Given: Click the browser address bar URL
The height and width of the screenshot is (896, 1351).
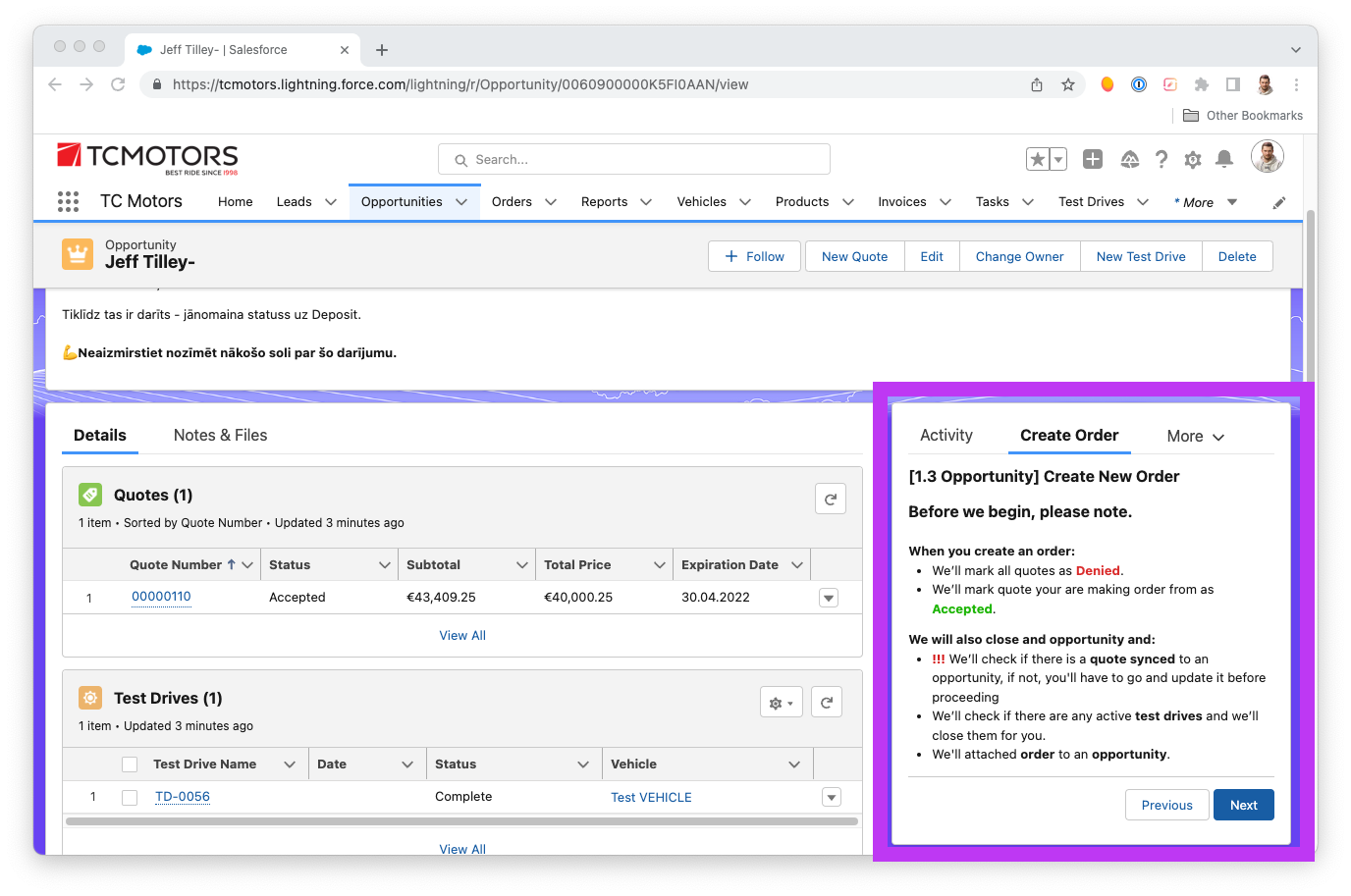Looking at the screenshot, I should coord(460,84).
